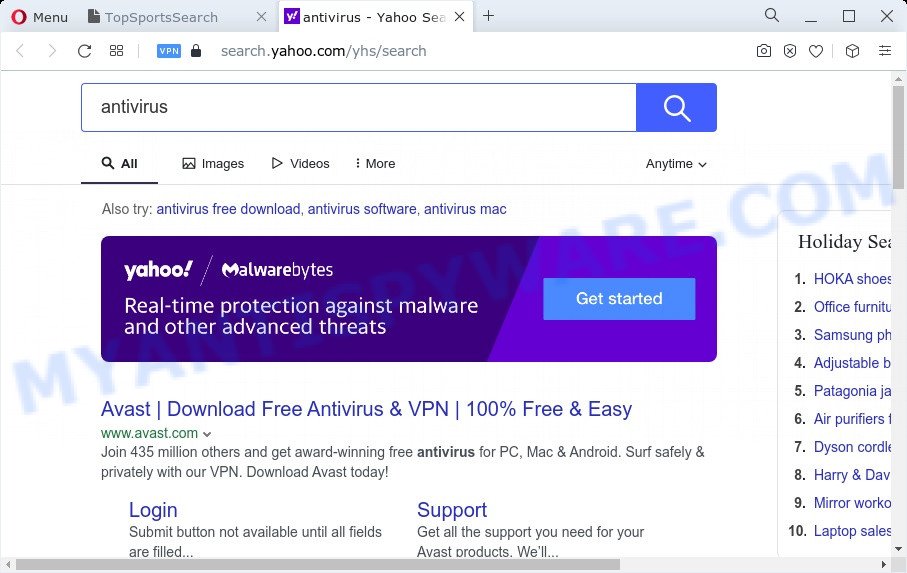Switch to the TopSportsSearch tab
This screenshot has height=573, width=907.
(160, 17)
